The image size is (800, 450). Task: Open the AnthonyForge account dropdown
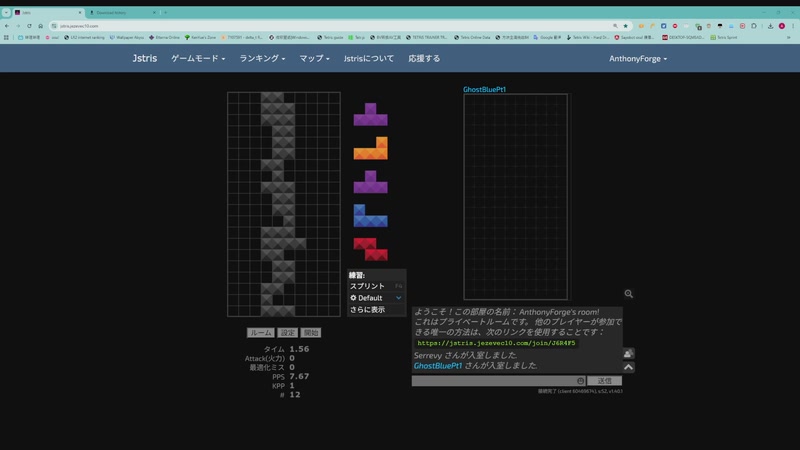pyautogui.click(x=638, y=59)
